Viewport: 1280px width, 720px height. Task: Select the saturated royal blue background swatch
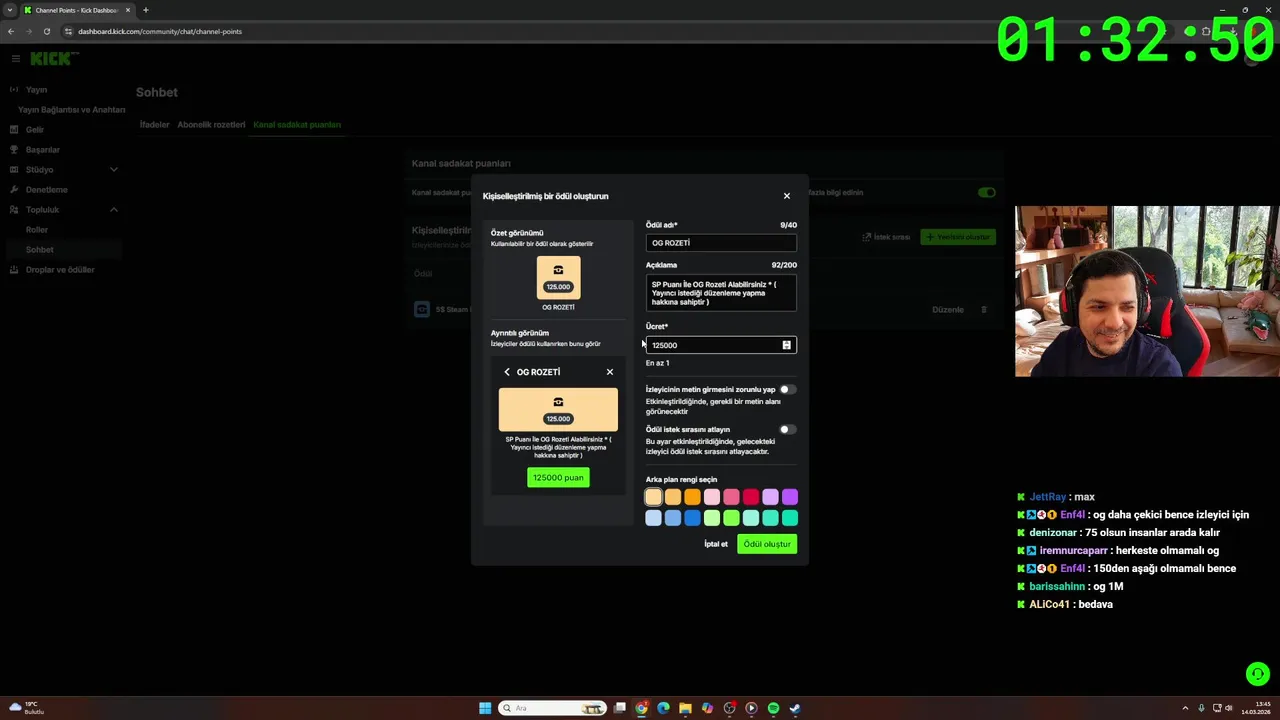click(693, 518)
